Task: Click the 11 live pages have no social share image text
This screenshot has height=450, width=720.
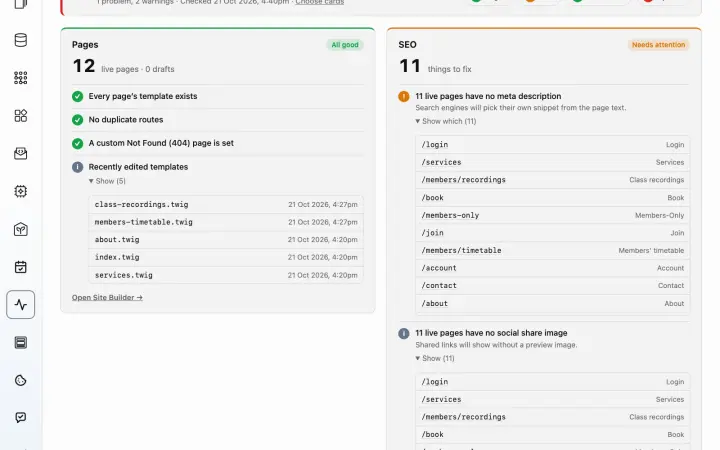Action: pyautogui.click(x=491, y=333)
